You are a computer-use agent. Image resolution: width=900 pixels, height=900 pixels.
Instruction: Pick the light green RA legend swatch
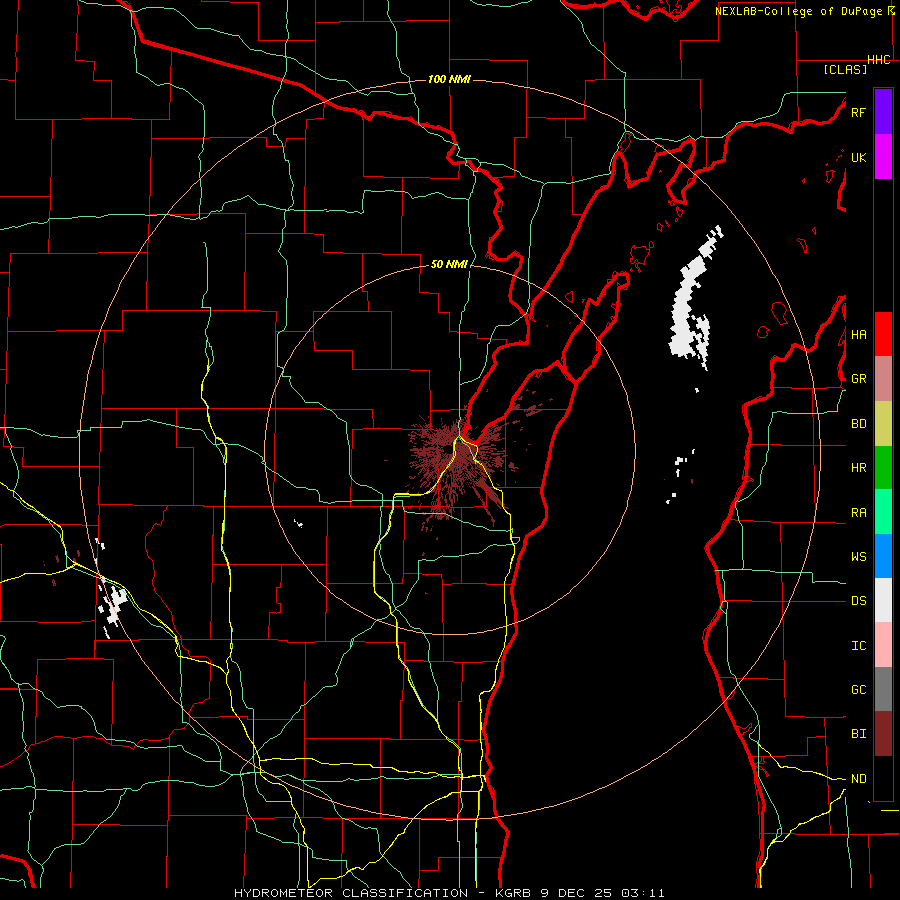[883, 512]
